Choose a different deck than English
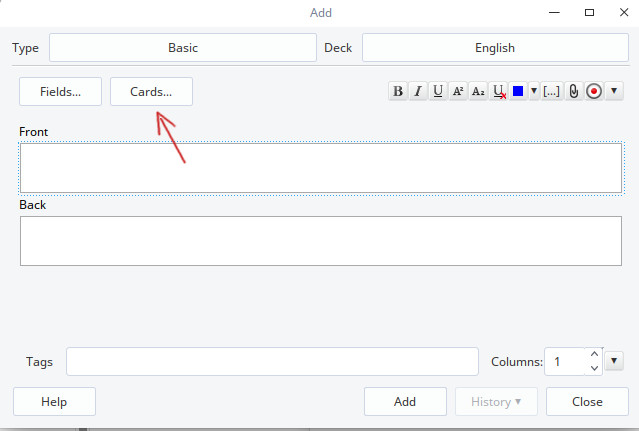This screenshot has height=431, width=639. point(494,47)
